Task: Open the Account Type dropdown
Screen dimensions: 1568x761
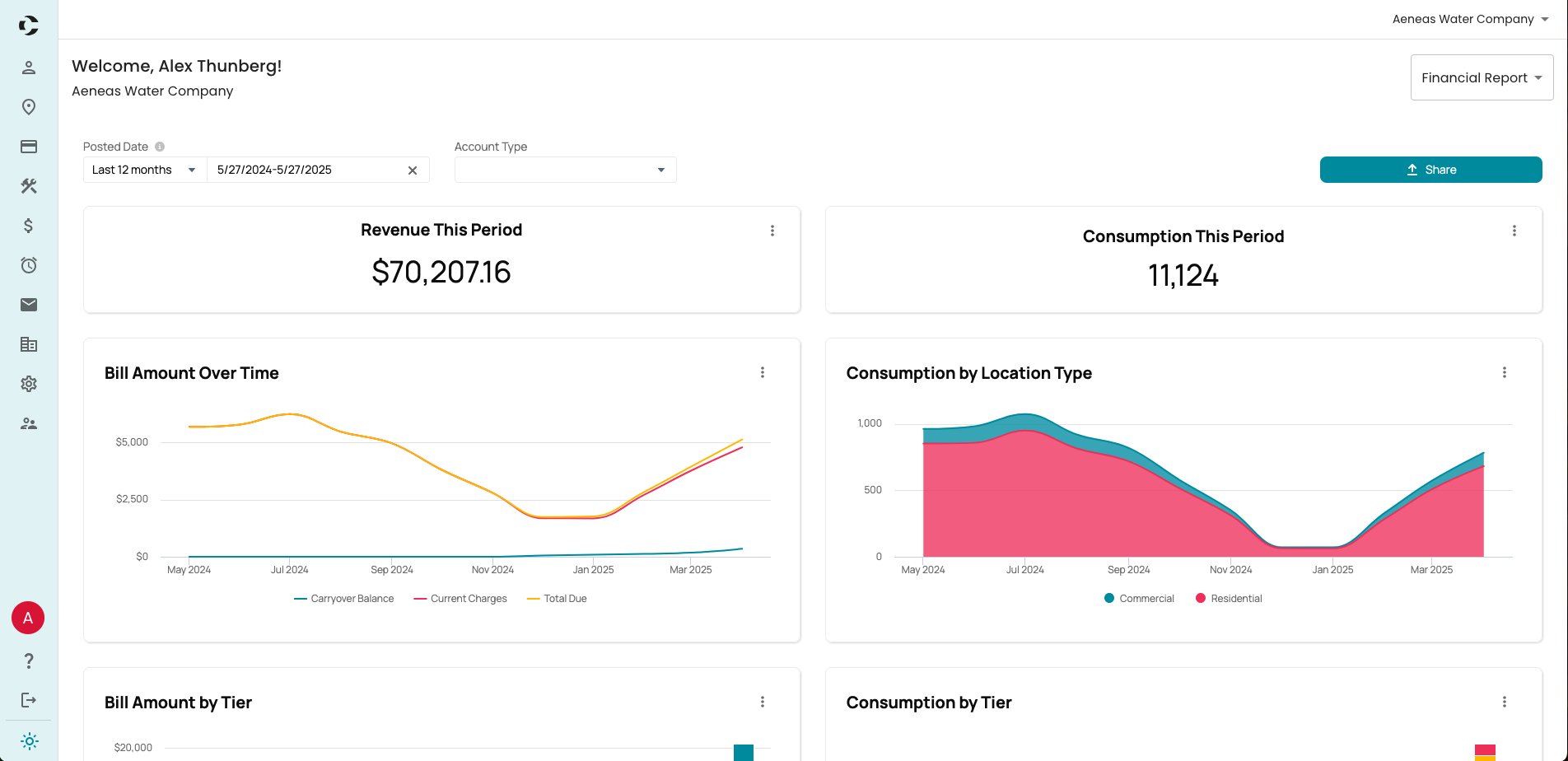Action: tap(565, 170)
